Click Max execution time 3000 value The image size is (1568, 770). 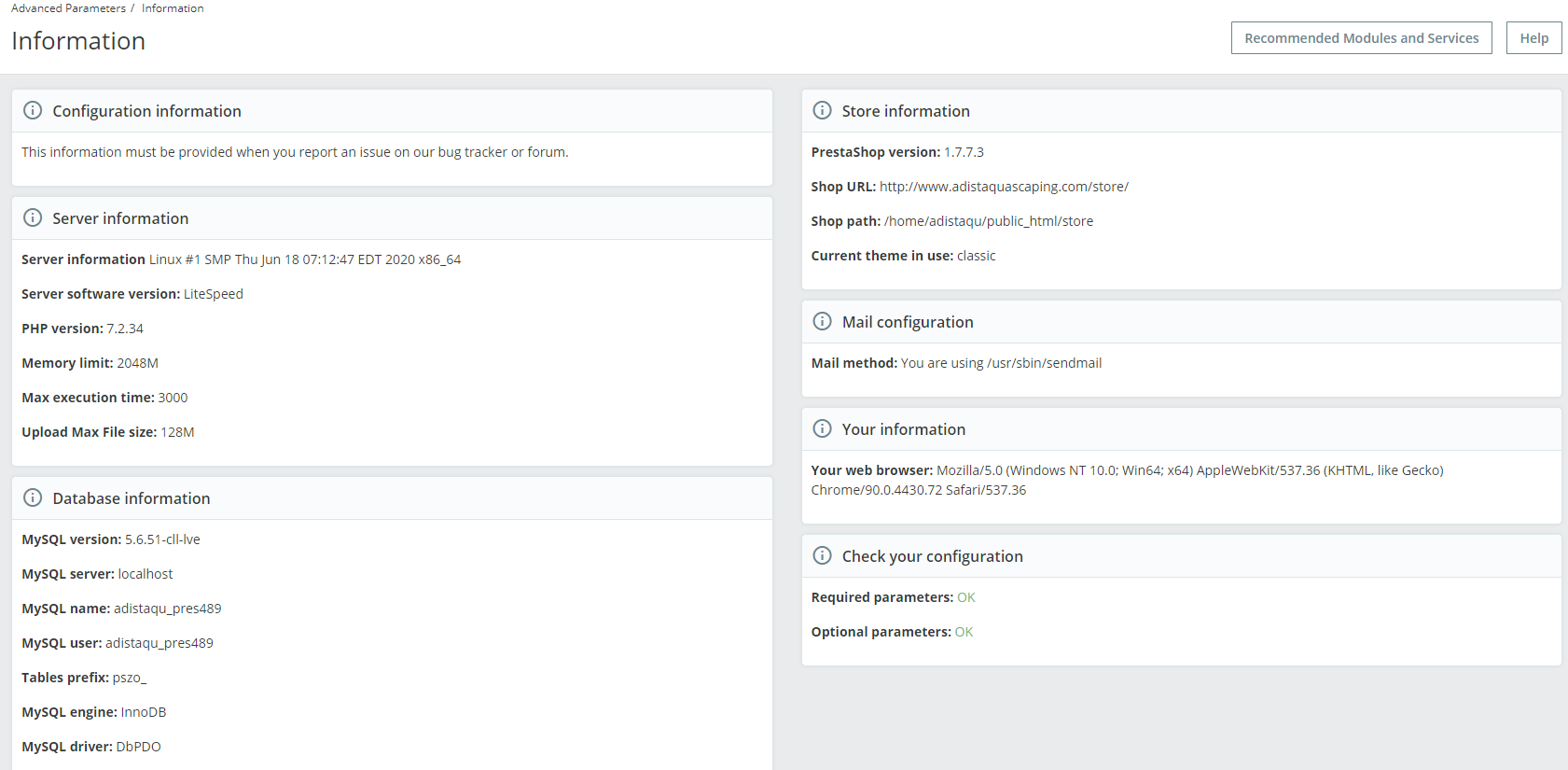[x=173, y=398]
